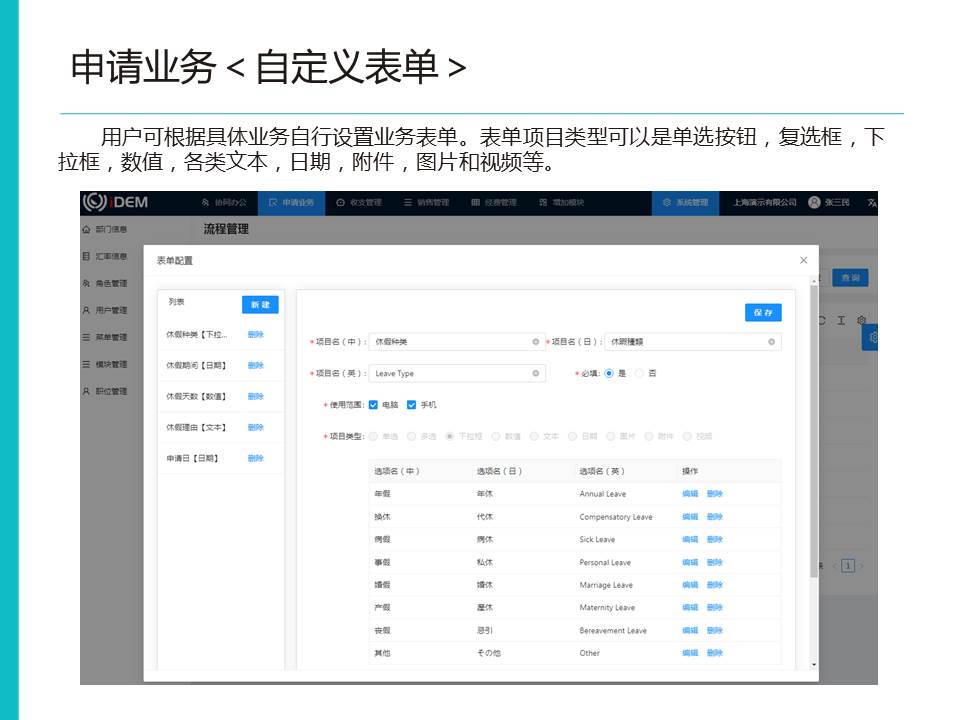Uncheck the 电脑 checkbox
The width and height of the screenshot is (960, 720).
(x=373, y=405)
